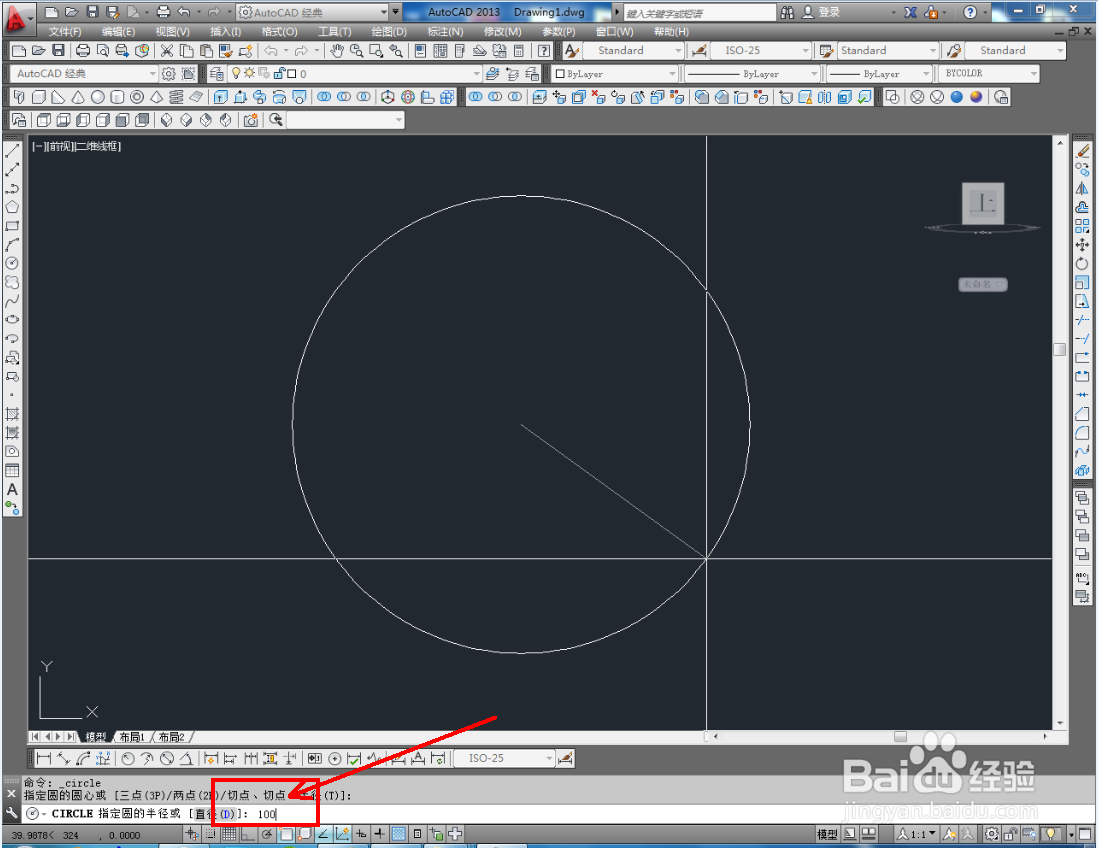Expand the layer 0 dropdown list
This screenshot has width=1098, height=848.
(476, 74)
